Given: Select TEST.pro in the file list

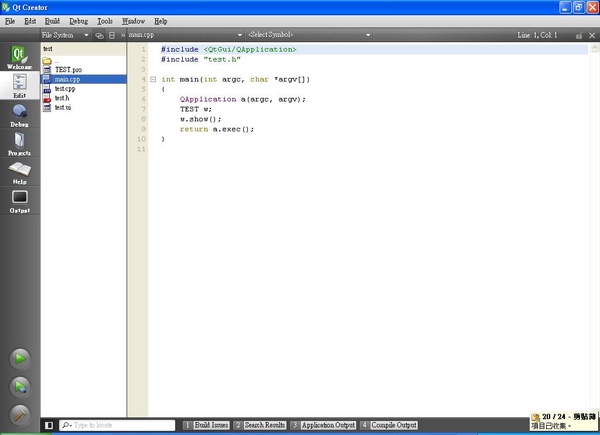Looking at the screenshot, I should click(x=67, y=69).
